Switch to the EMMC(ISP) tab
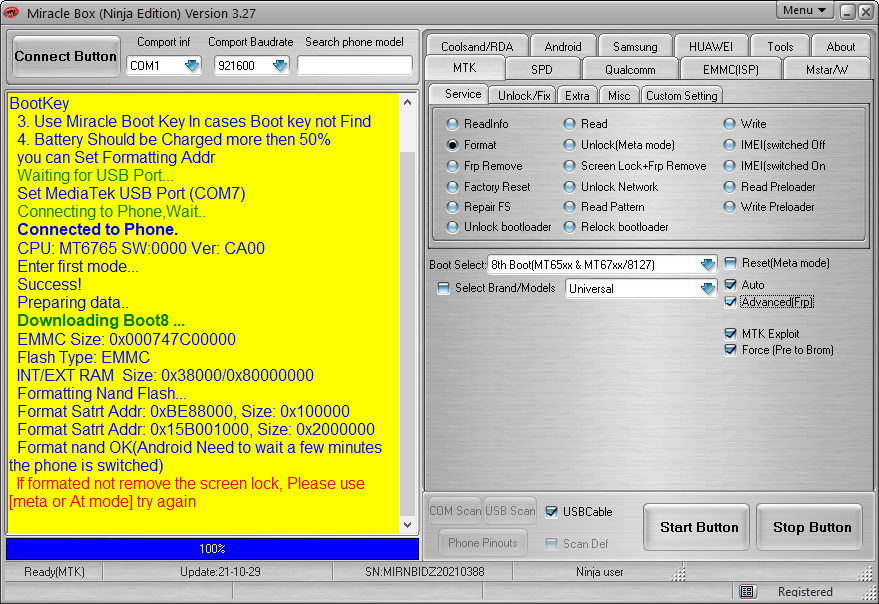The image size is (879, 604). pos(730,70)
